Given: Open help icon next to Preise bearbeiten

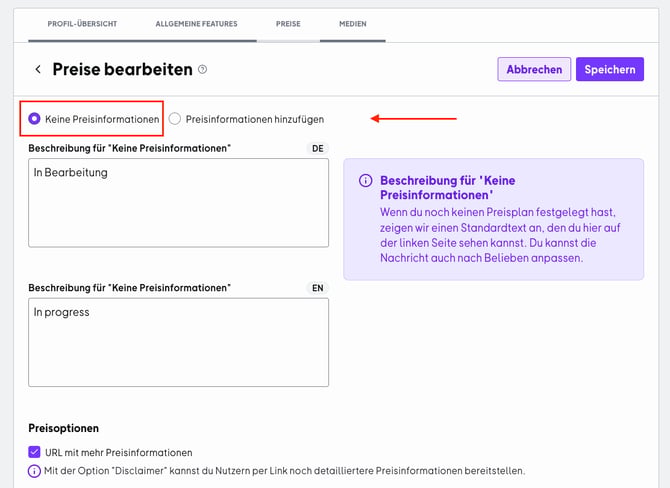Looking at the screenshot, I should click(x=203, y=69).
